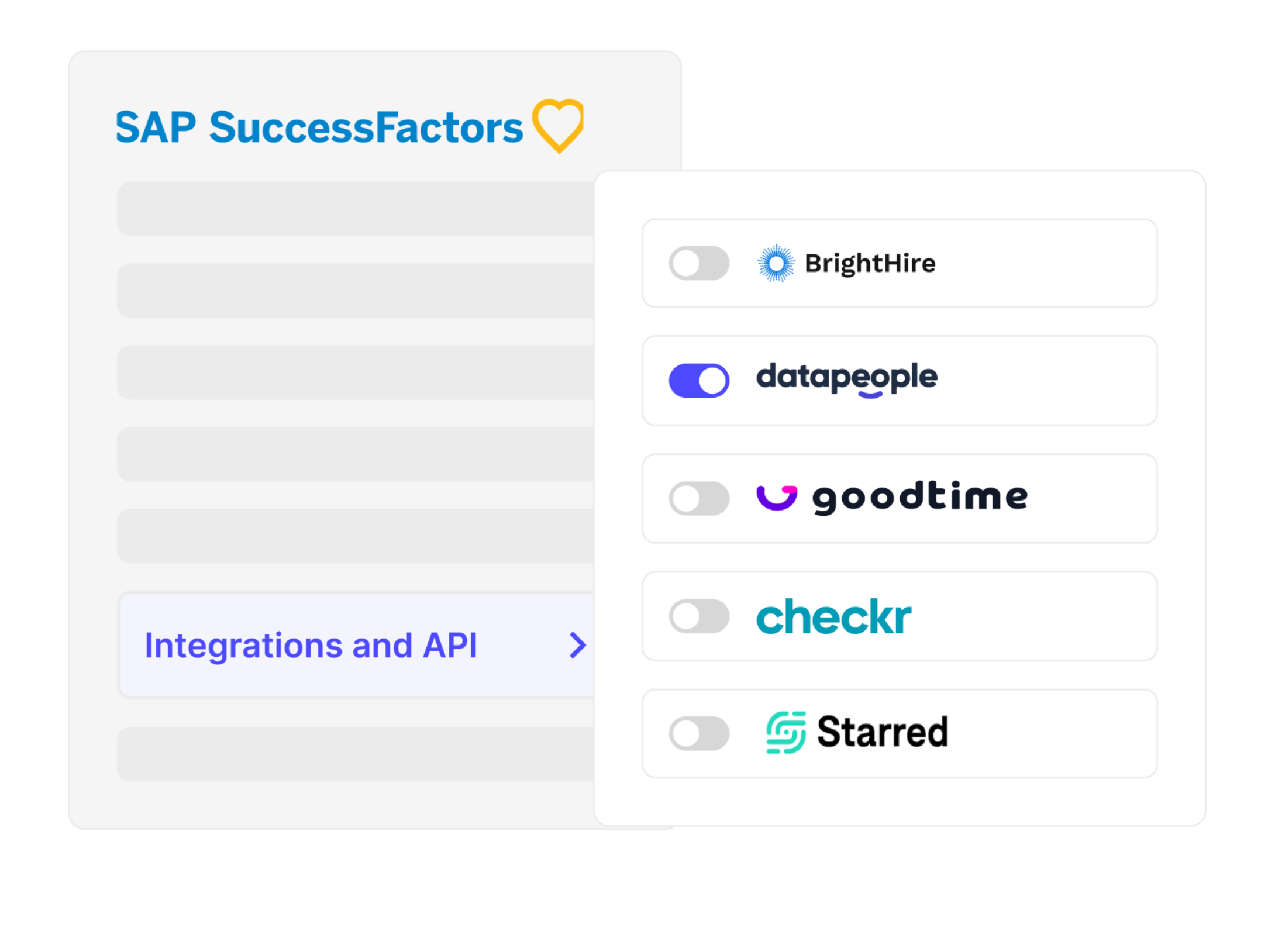Viewport: 1275px width, 952px height.
Task: Open the Integrations and API label
Action: coord(311,645)
